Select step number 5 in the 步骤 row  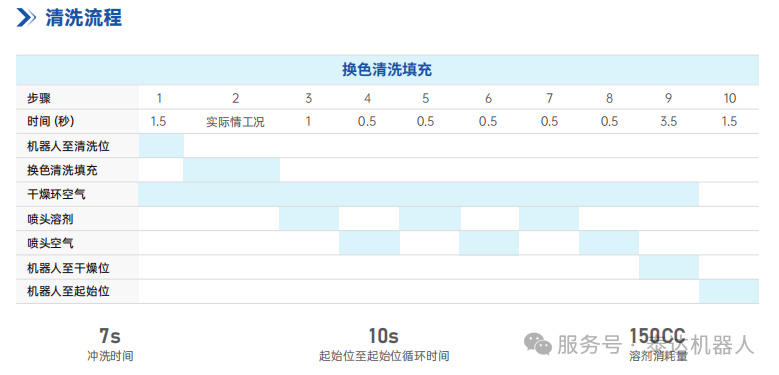click(426, 98)
